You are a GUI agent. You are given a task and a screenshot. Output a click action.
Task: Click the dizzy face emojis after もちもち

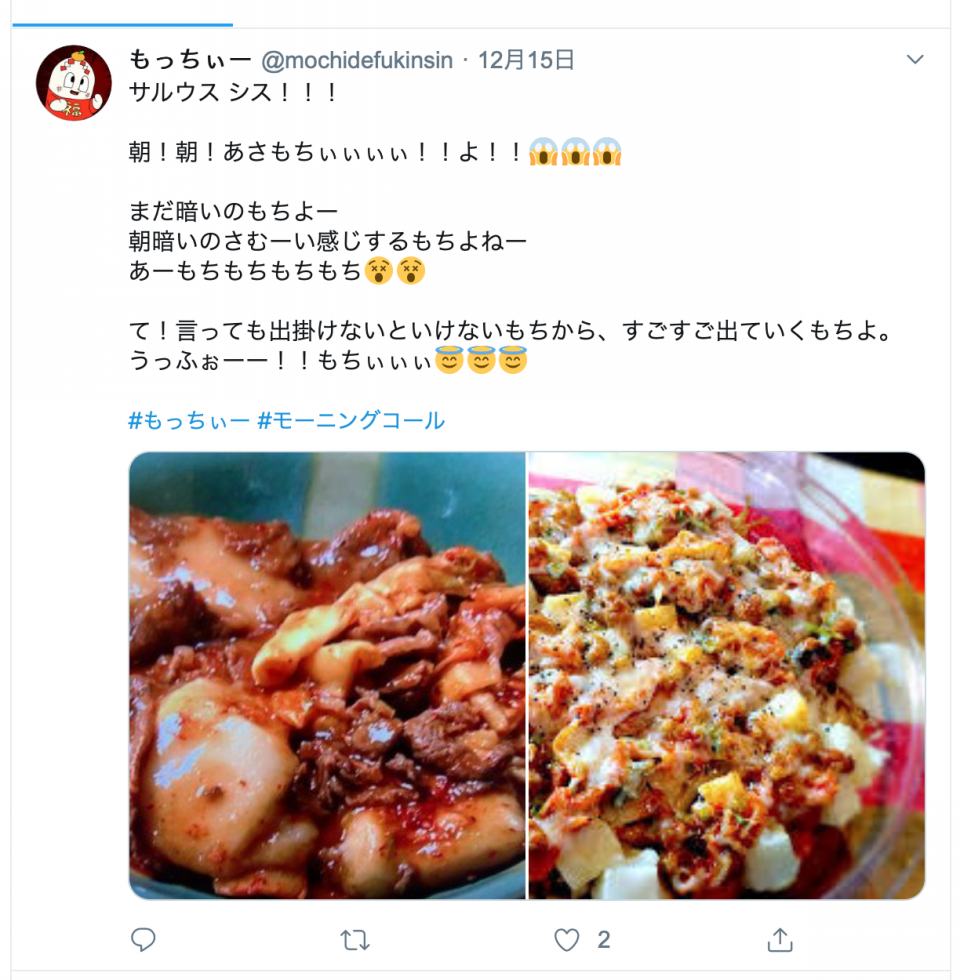[x=395, y=271]
